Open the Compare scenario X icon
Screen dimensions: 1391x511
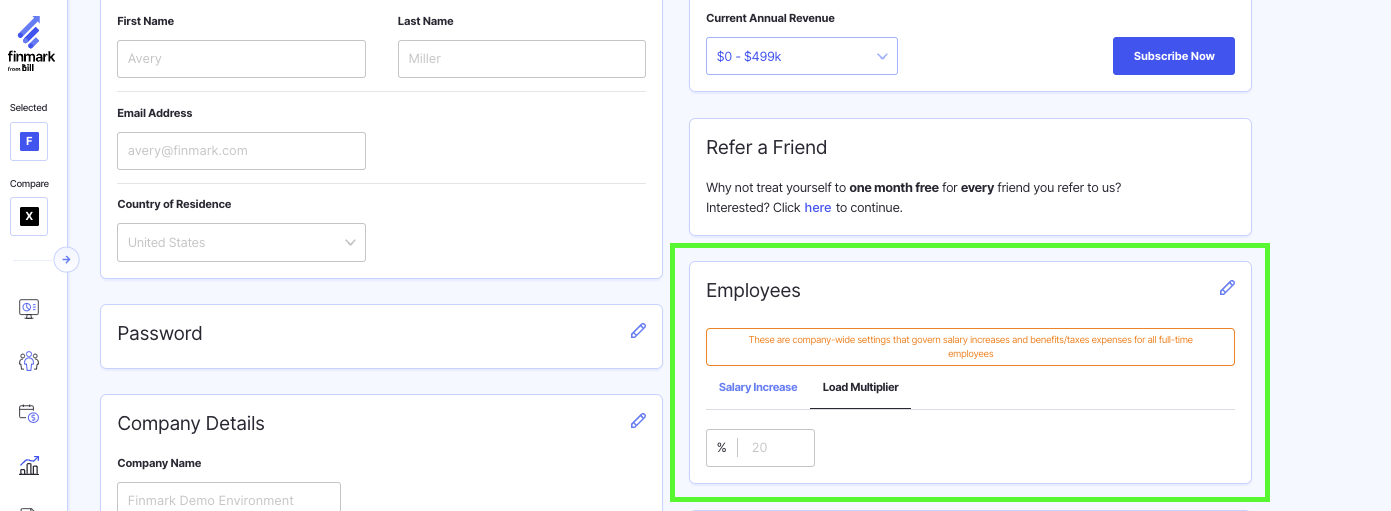(x=29, y=216)
